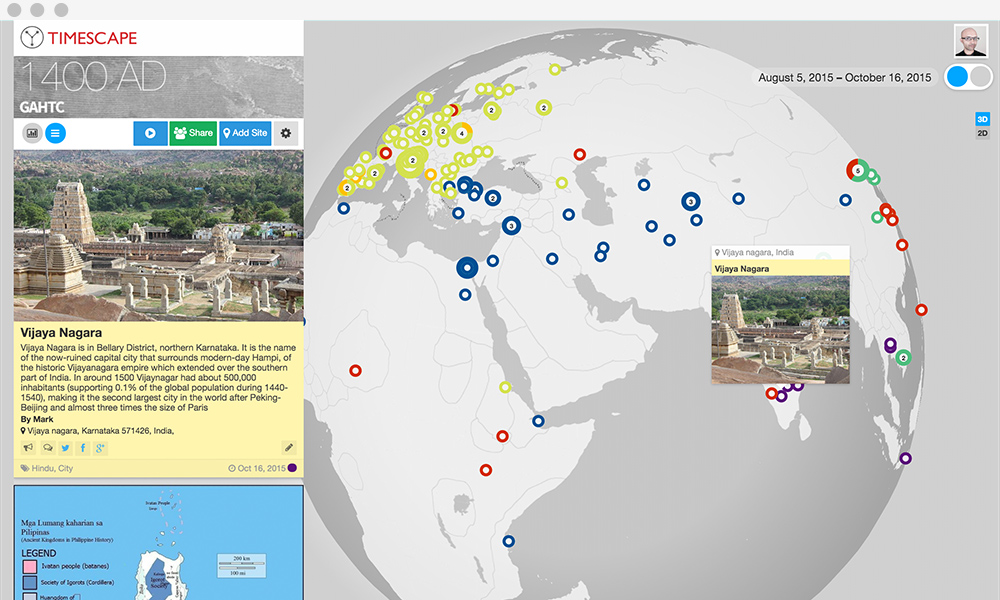The width and height of the screenshot is (1000, 600).
Task: Select the yellow cluster marker labeled 4
Action: point(462,133)
